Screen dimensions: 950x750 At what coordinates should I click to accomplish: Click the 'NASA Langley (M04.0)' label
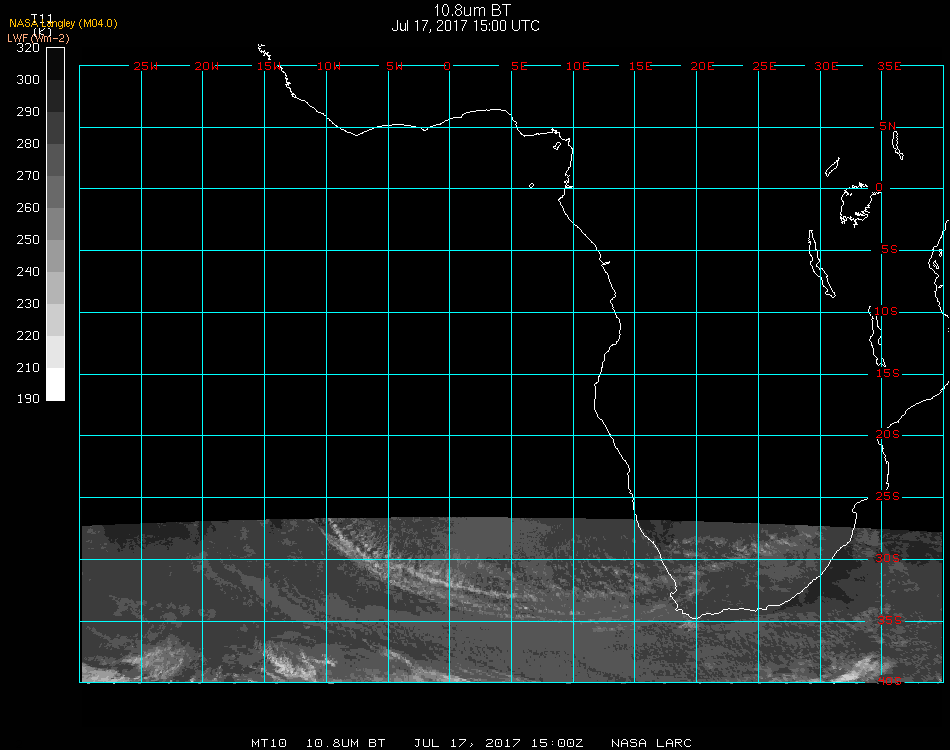pos(63,24)
